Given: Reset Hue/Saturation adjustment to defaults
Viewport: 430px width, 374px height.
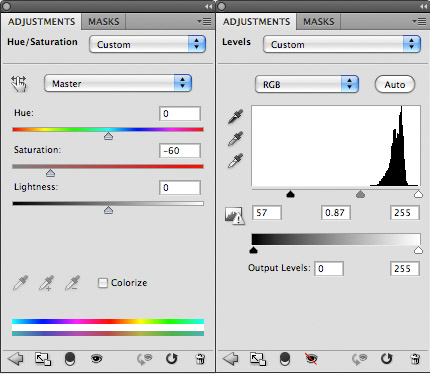Looking at the screenshot, I should tap(172, 359).
